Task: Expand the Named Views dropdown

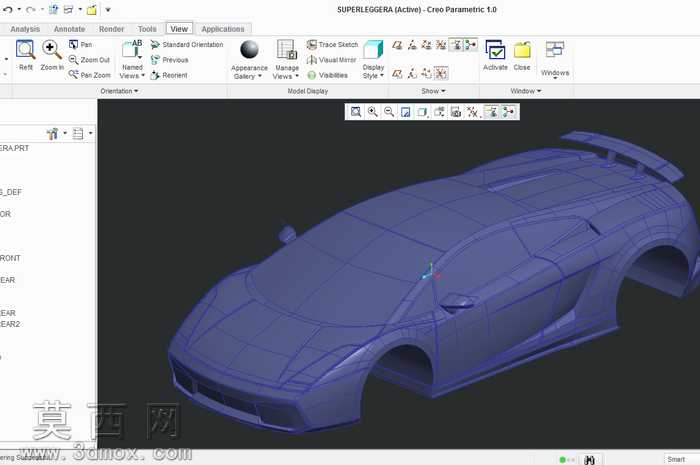Action: click(x=132, y=71)
